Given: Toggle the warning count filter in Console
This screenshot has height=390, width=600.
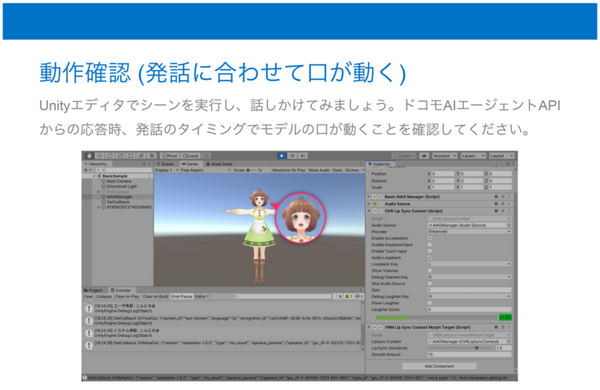Looking at the screenshot, I should [x=349, y=297].
